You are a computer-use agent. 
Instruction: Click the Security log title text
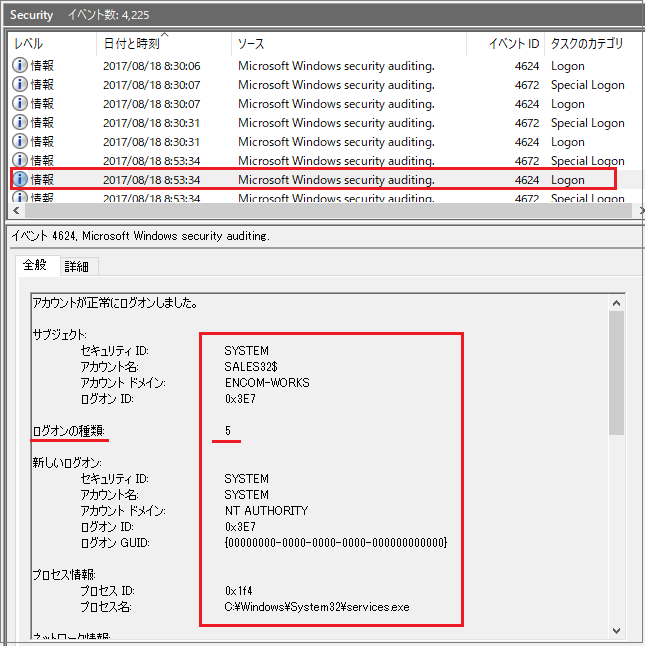[x=32, y=15]
